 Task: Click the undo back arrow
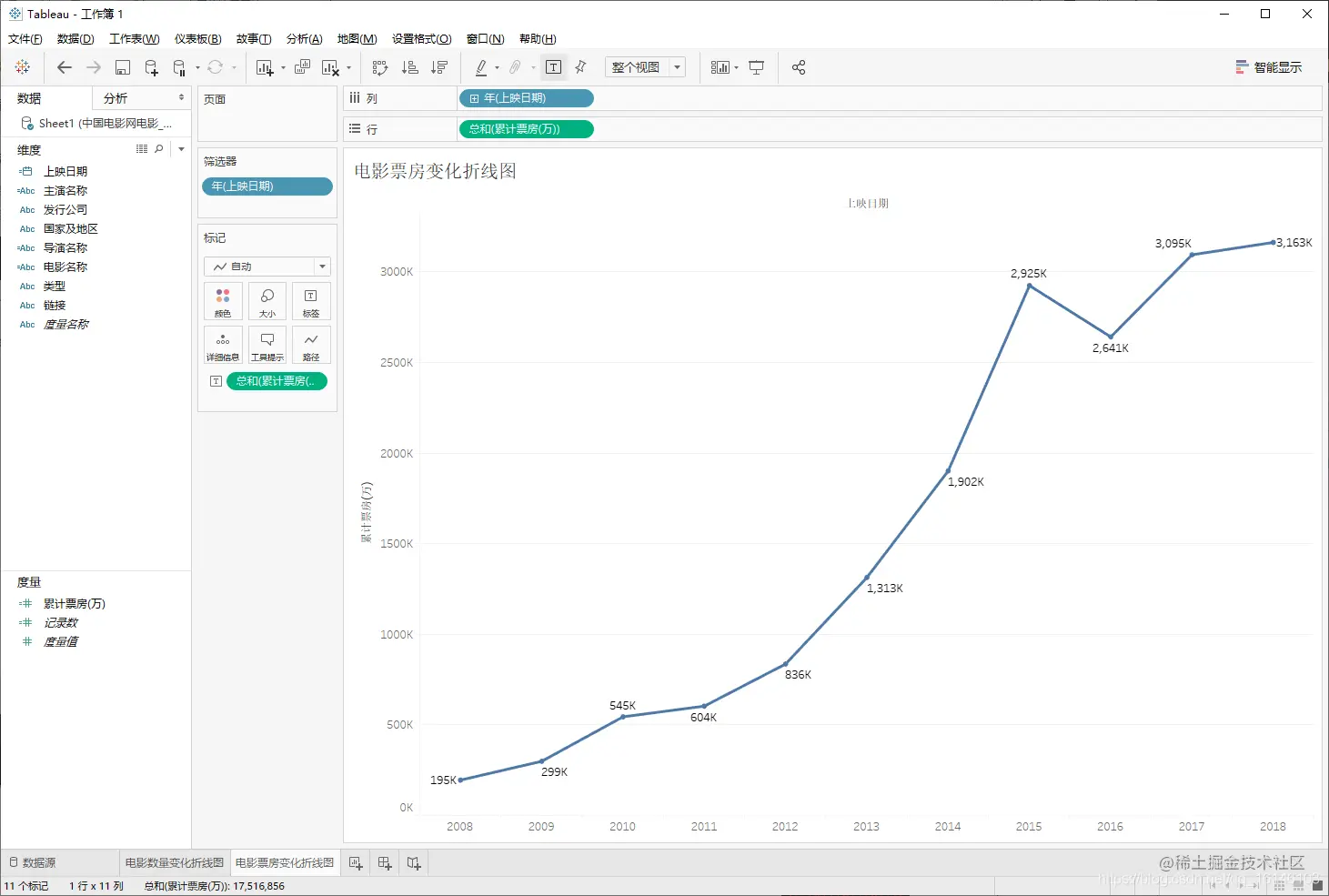(64, 67)
